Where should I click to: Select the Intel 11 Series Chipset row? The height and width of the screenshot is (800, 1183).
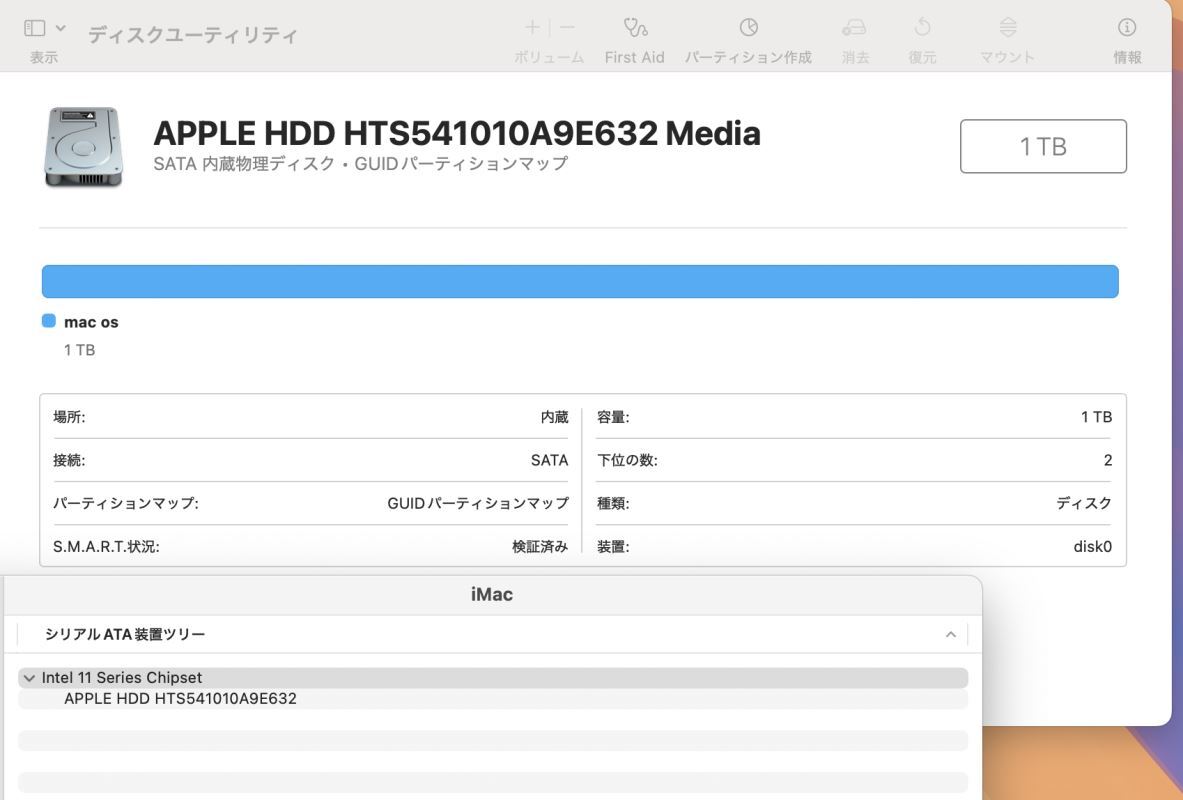tap(120, 677)
